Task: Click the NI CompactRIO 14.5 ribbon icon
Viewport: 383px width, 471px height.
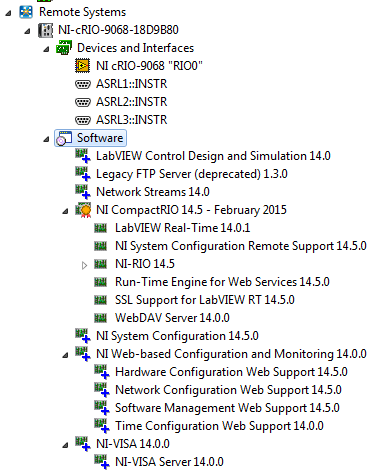Action: coord(83,210)
